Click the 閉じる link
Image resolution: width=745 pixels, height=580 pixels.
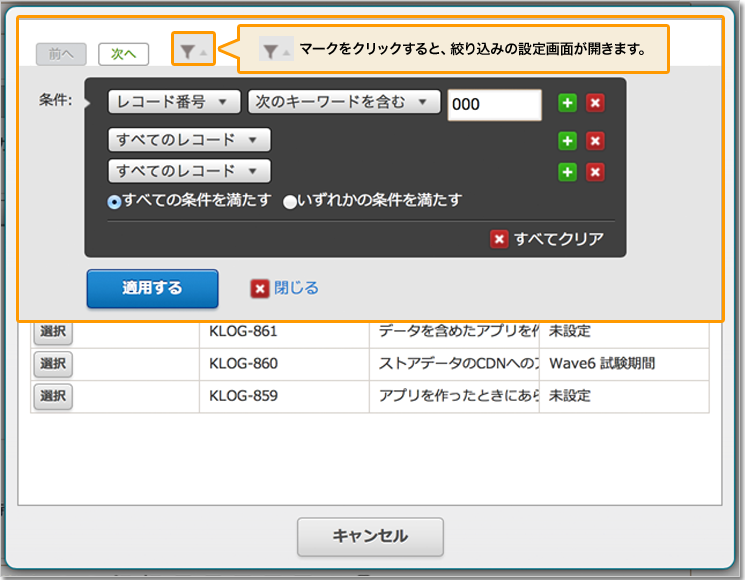click(x=296, y=288)
